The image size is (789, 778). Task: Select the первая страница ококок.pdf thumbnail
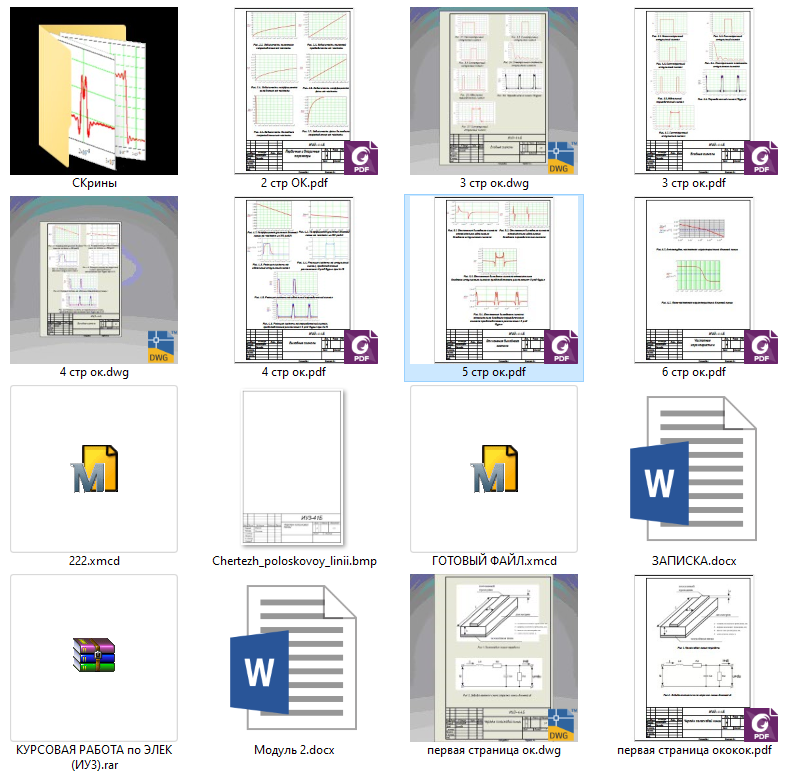(x=694, y=658)
